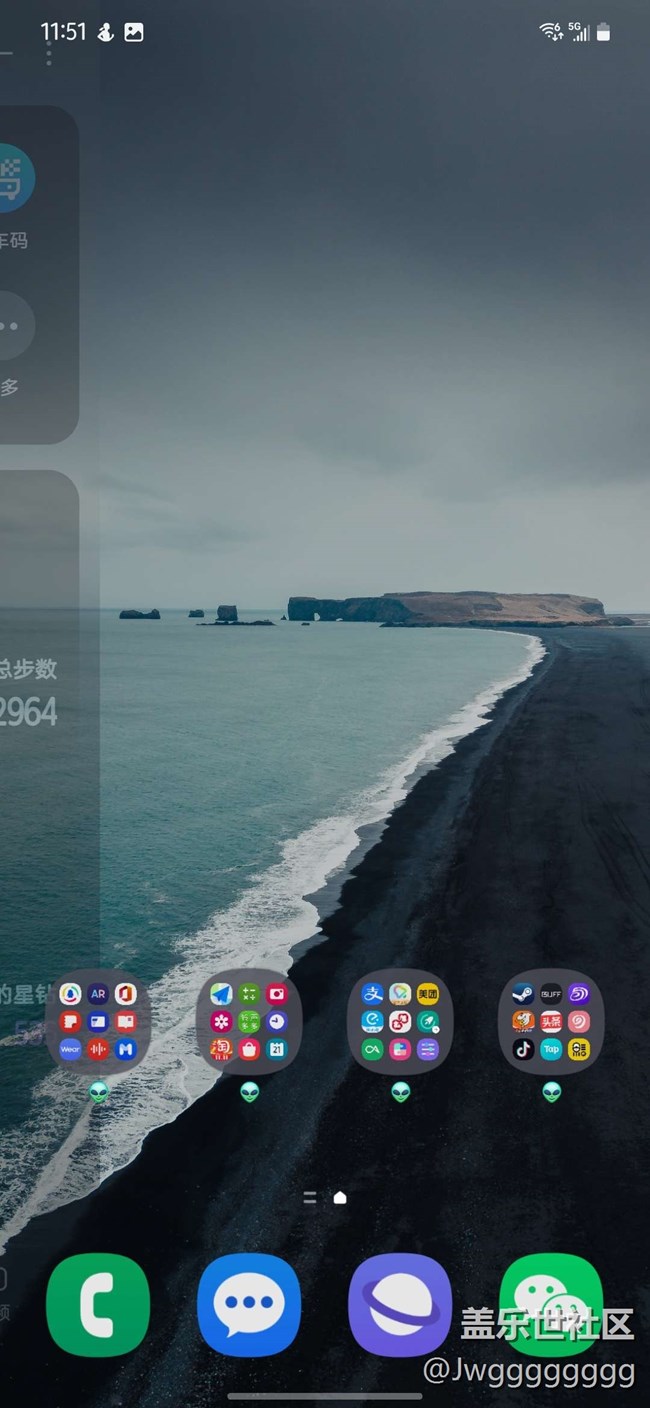The image size is (650, 1408).
Task: Tap the Wi-Fi status icon
Action: [x=550, y=32]
